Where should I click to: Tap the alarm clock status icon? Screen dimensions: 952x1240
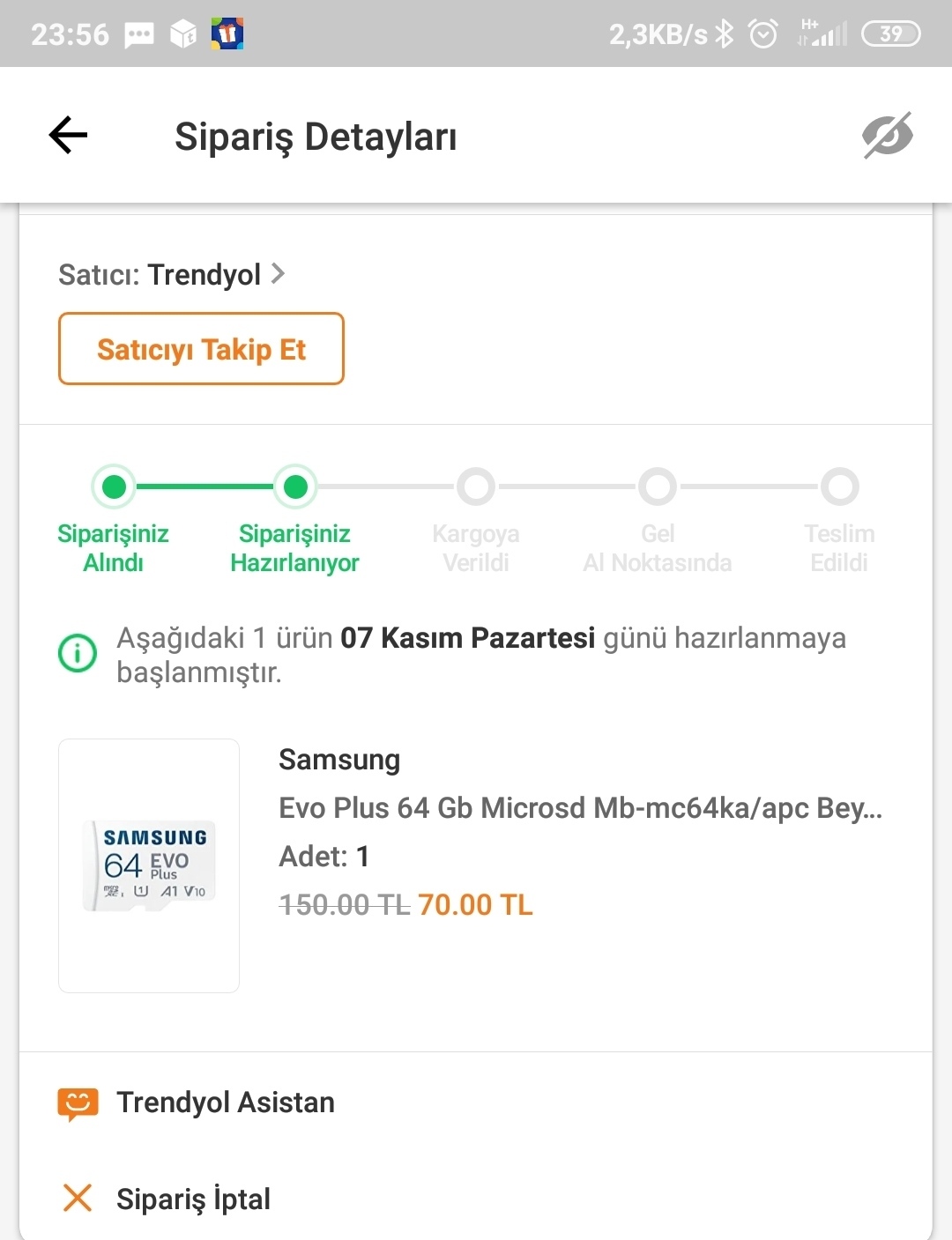(x=762, y=34)
